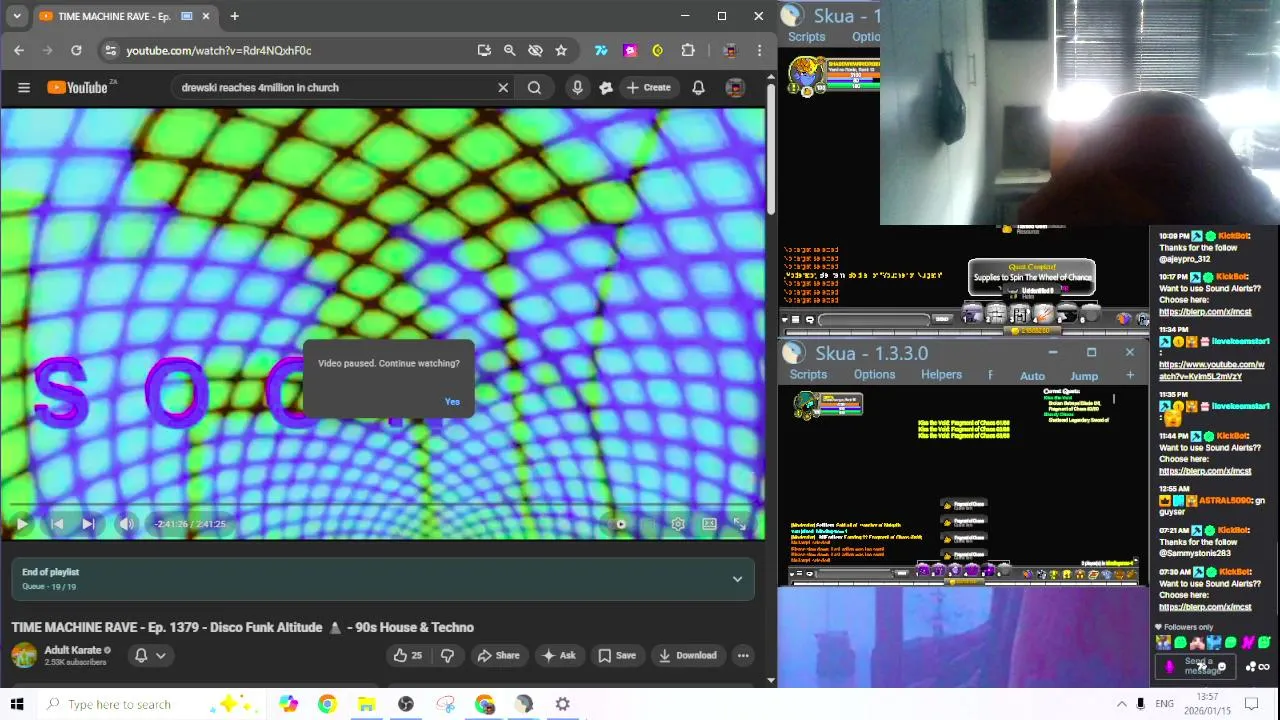Open Chrome zoom magnifier icon in address bar

[x=509, y=50]
